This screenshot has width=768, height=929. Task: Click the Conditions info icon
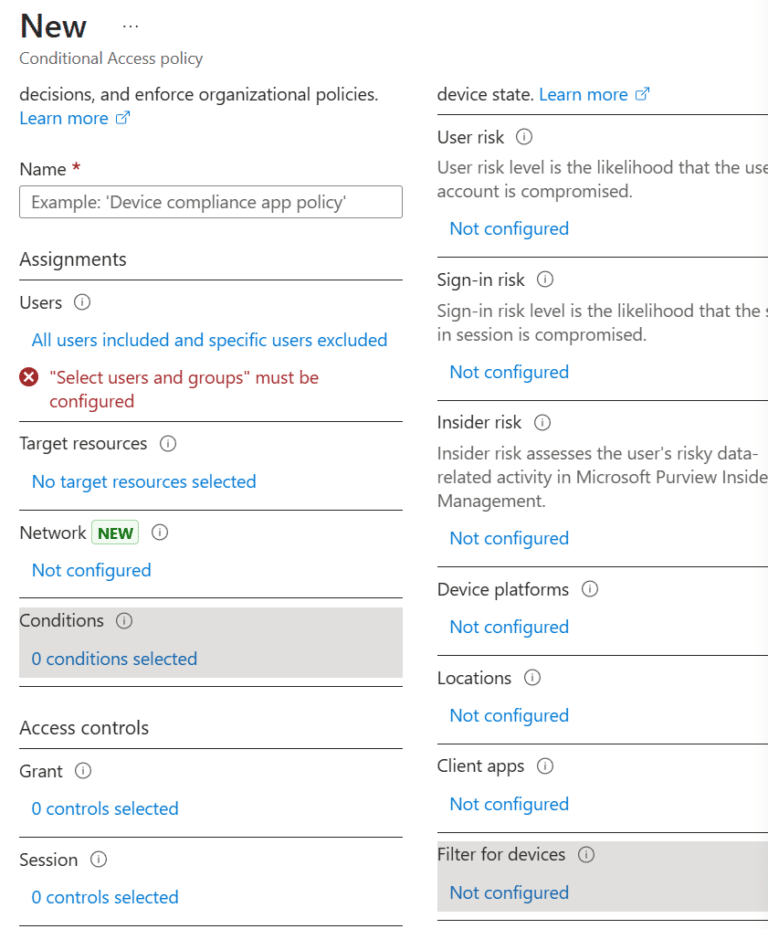click(x=124, y=621)
